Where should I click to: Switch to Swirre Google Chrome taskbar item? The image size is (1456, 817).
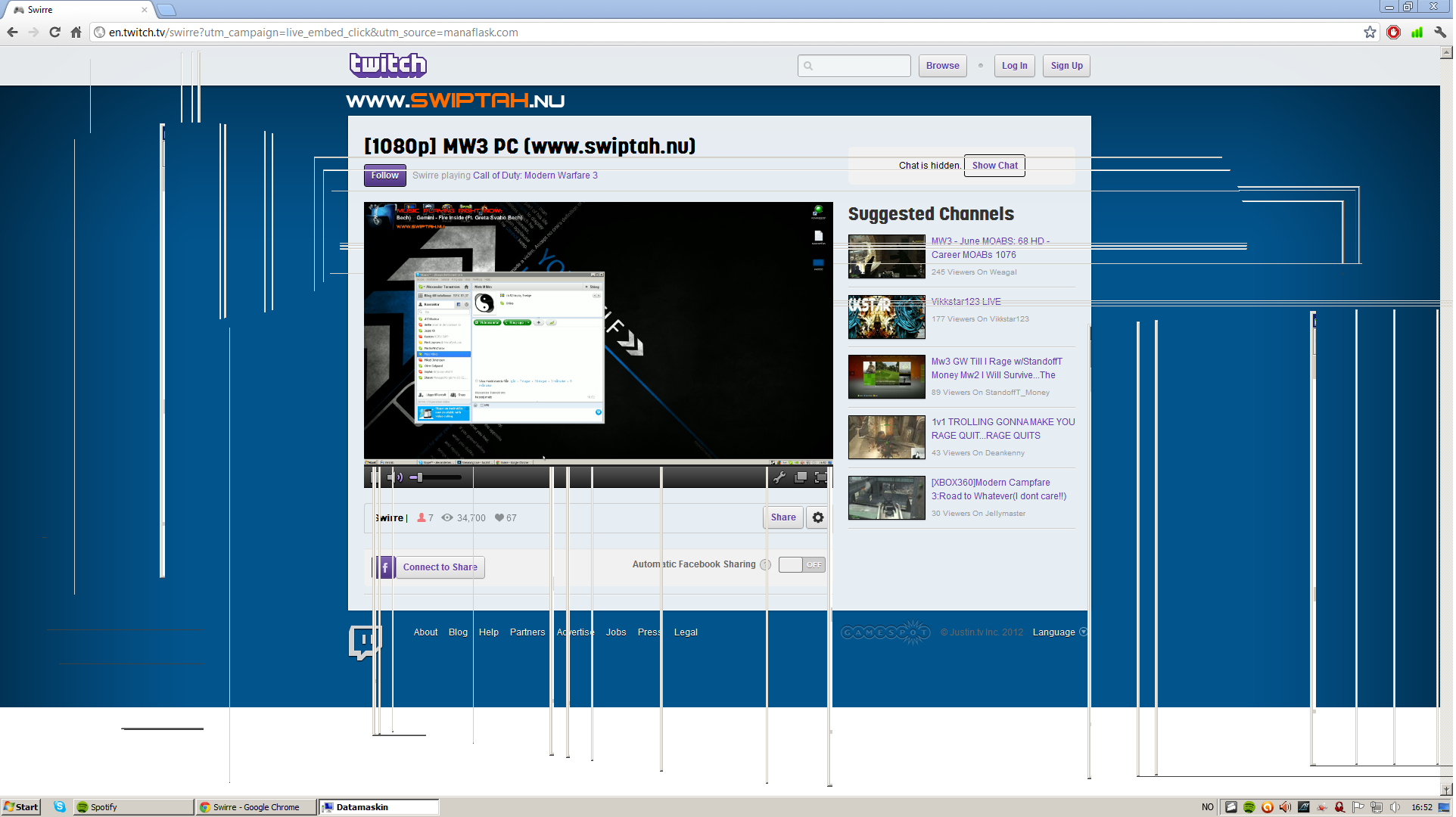(256, 807)
